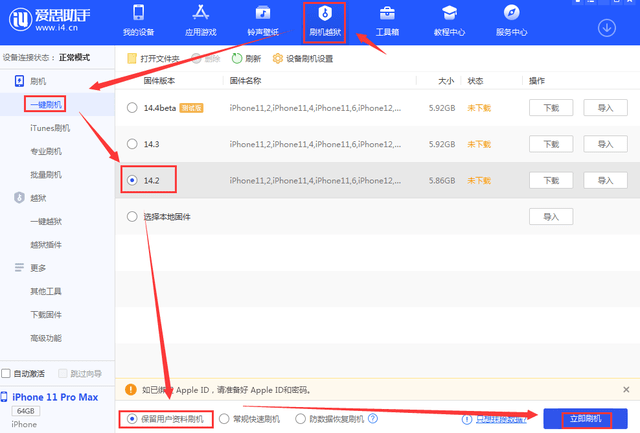Download the 14.4beta firmware

point(551,108)
